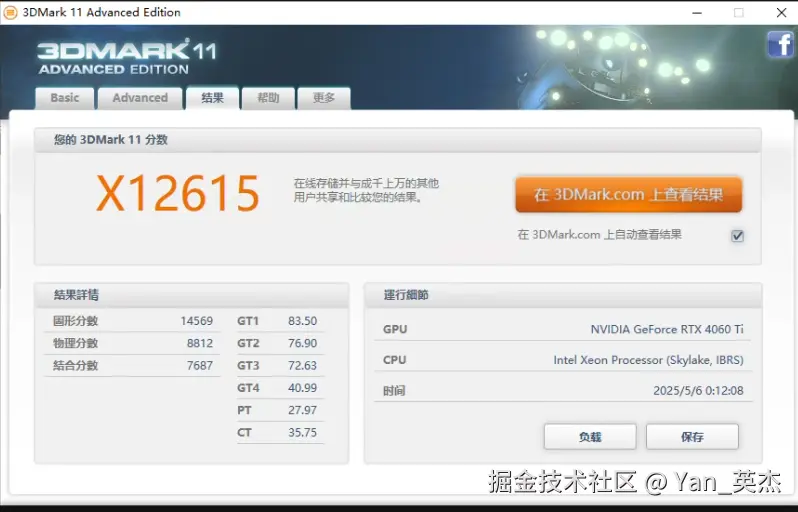Click the GT2 value 76.90
The width and height of the screenshot is (798, 512).
coord(302,344)
